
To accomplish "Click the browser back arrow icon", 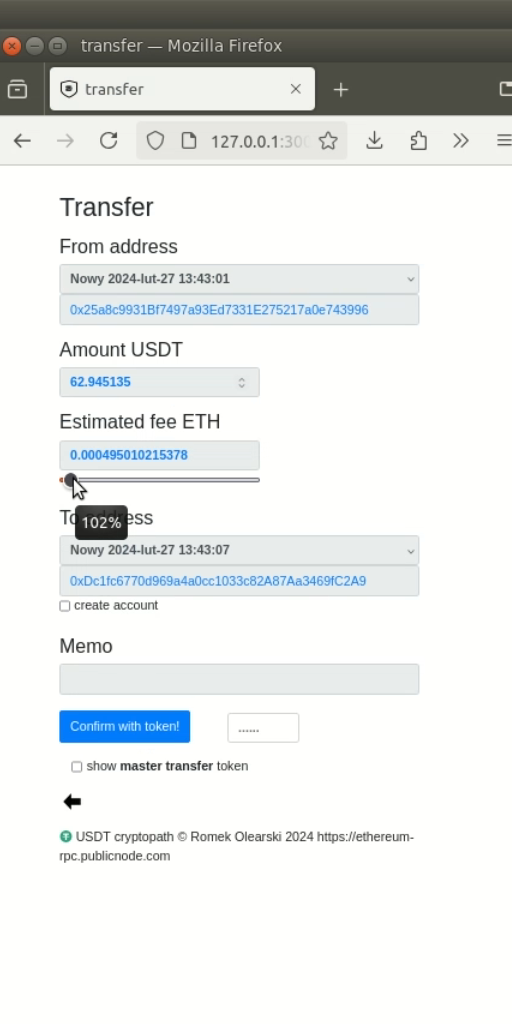I will (22, 140).
